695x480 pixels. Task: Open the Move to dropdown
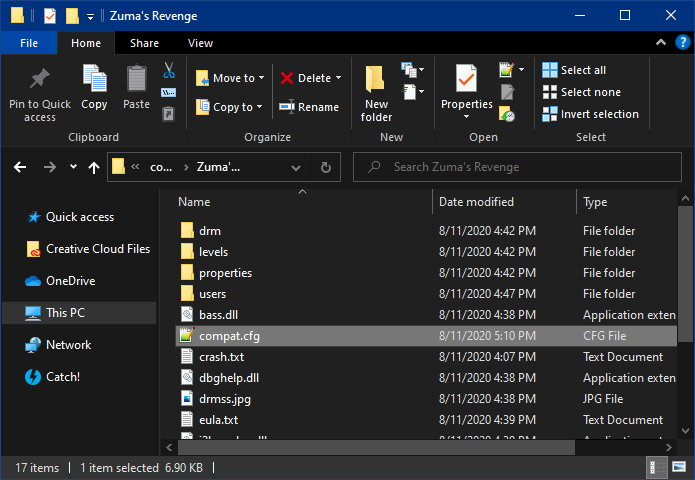point(262,78)
